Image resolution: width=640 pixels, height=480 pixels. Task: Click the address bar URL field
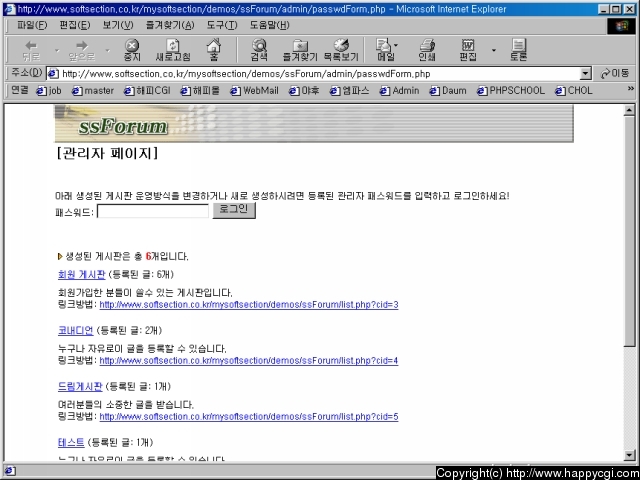[320, 73]
